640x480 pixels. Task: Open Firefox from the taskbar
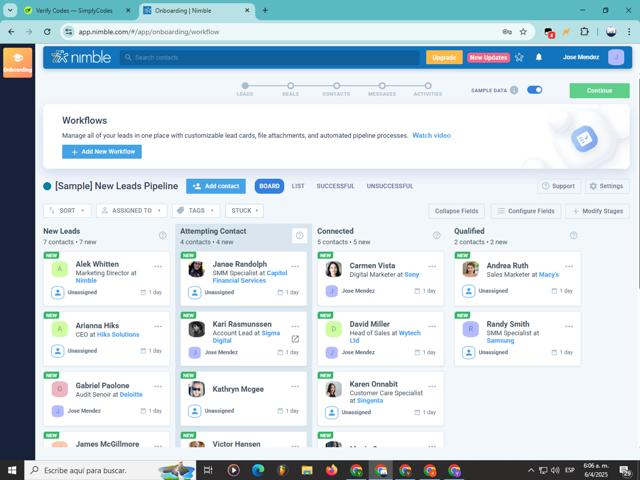pos(331,470)
